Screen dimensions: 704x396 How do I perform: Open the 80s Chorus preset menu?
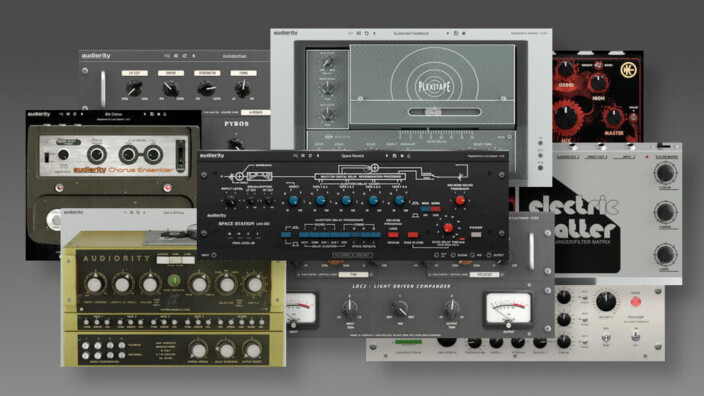113,114
